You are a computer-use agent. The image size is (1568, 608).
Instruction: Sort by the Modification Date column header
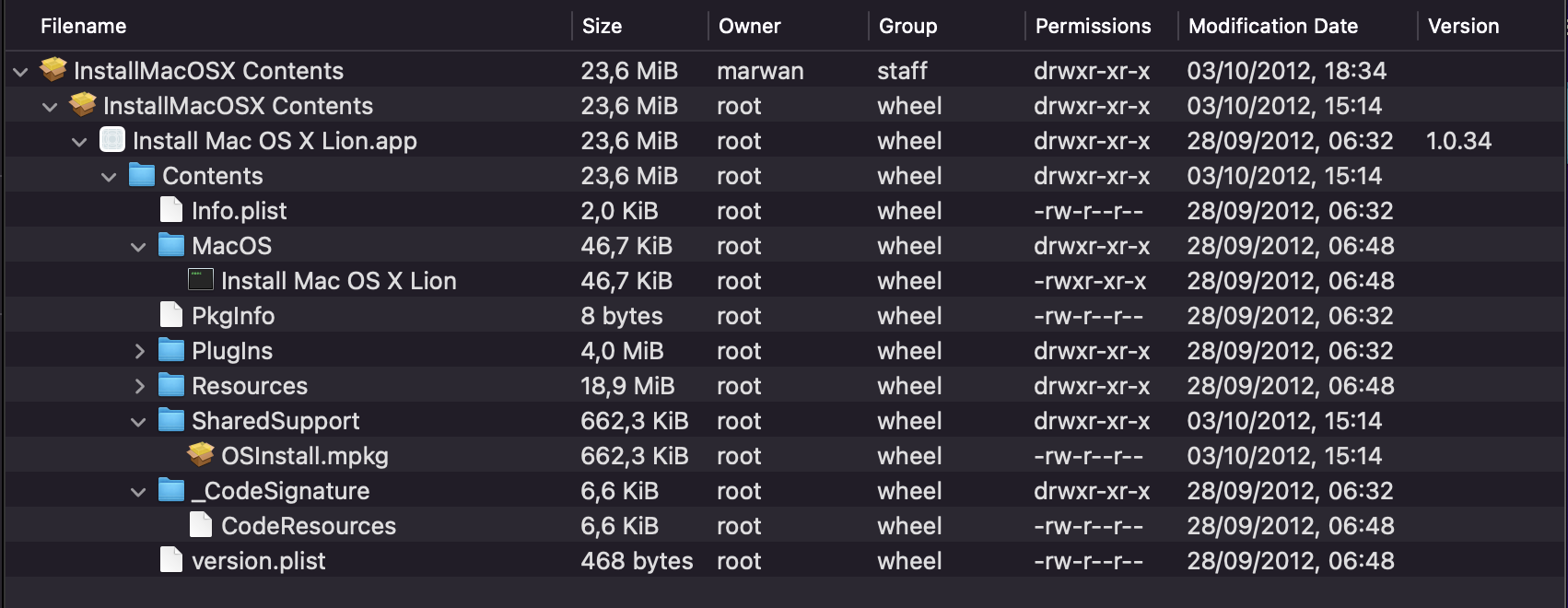tap(1272, 26)
